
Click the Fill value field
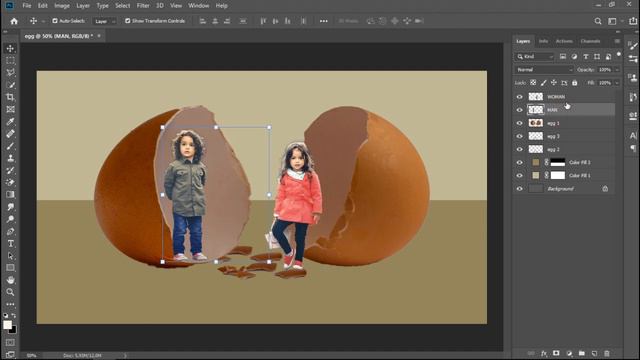605,83
